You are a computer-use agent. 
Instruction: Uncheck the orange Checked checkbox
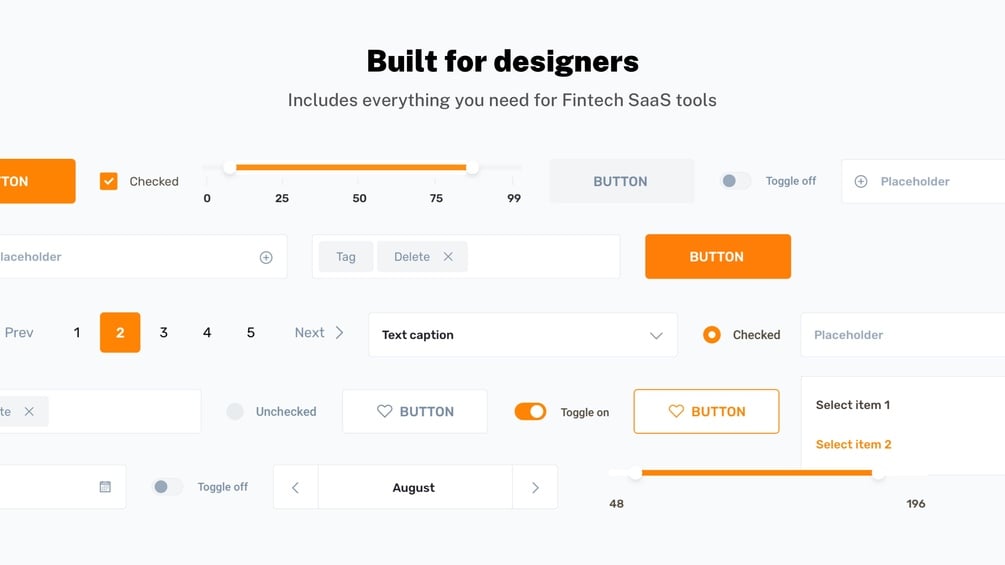point(109,181)
